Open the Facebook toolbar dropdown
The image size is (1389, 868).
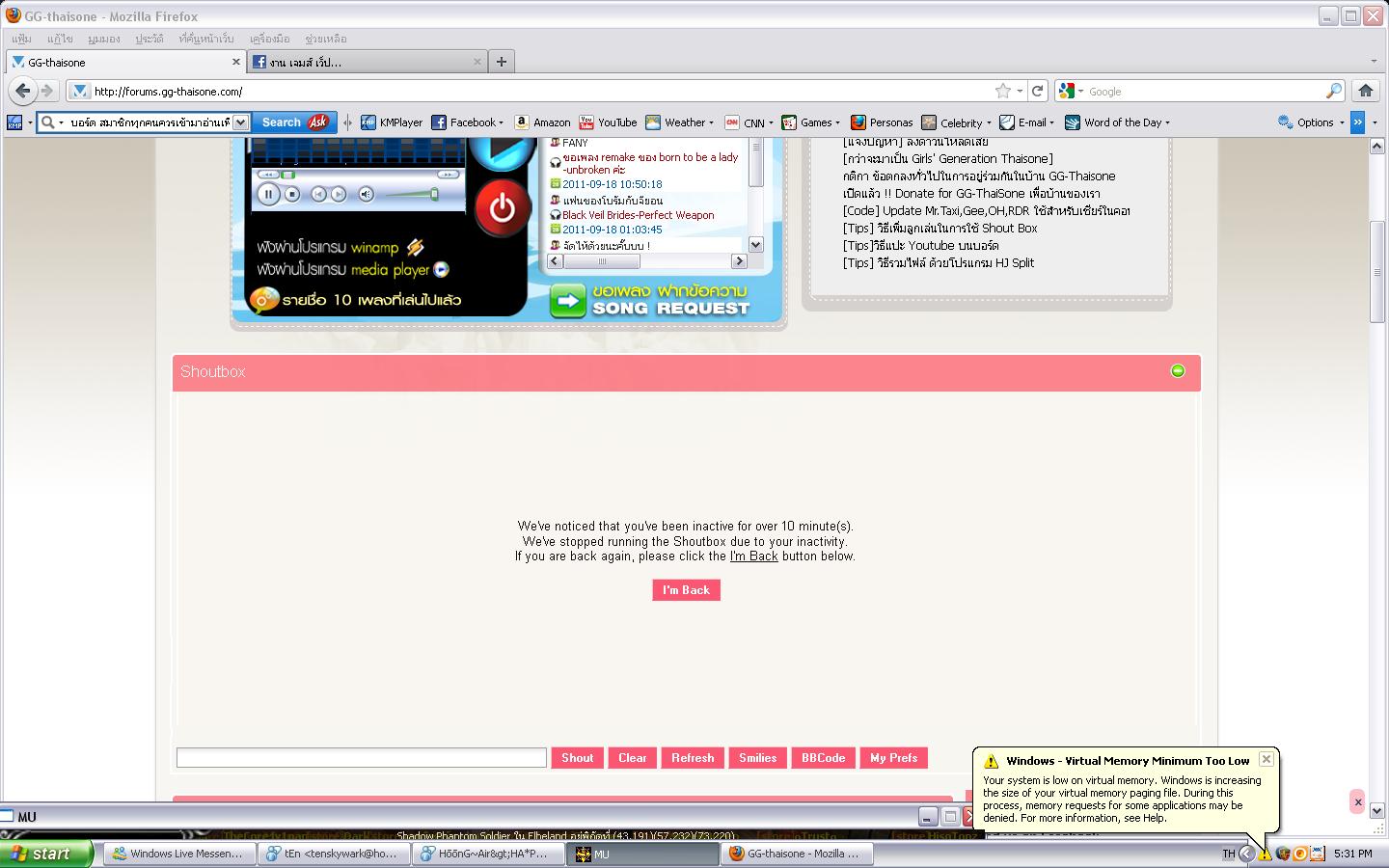tap(501, 123)
